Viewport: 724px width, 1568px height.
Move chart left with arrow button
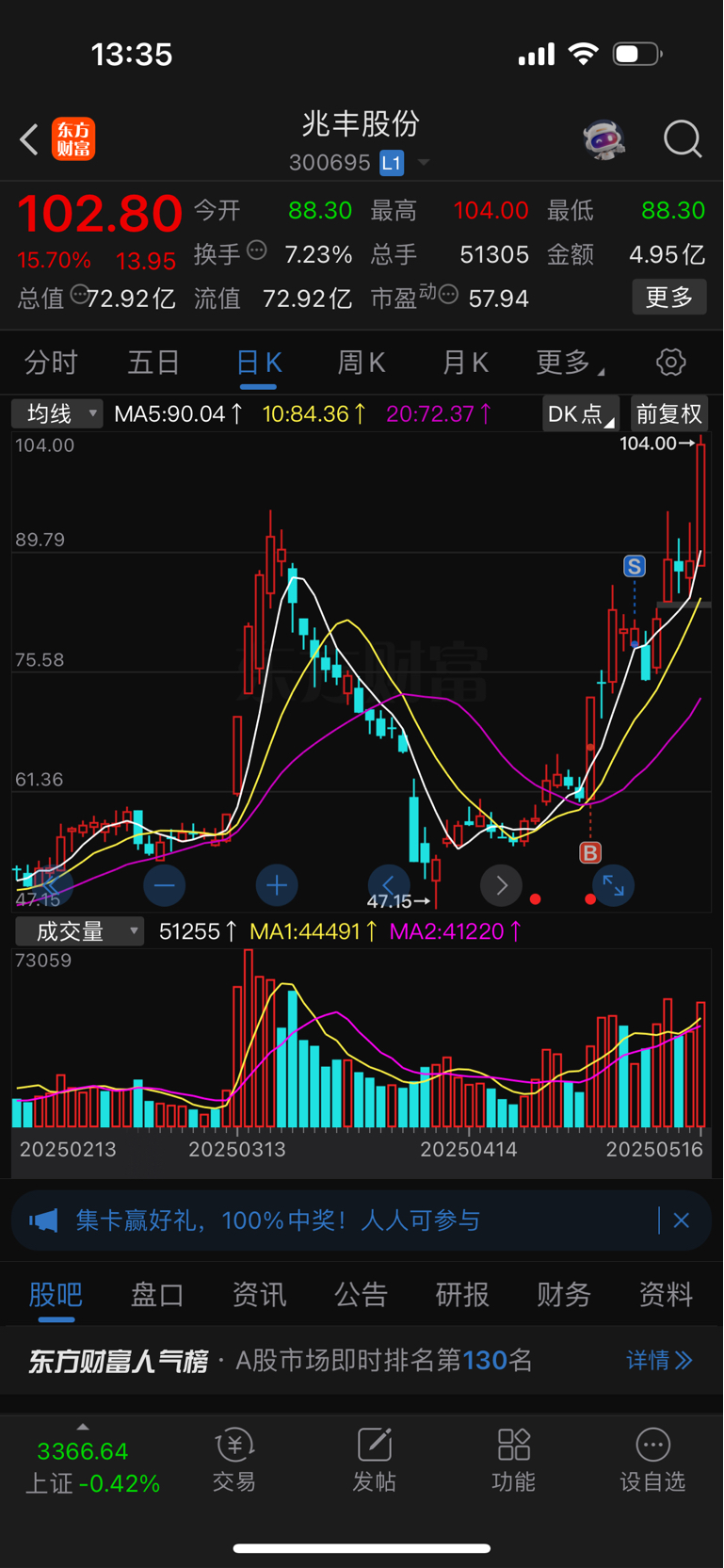click(x=389, y=885)
